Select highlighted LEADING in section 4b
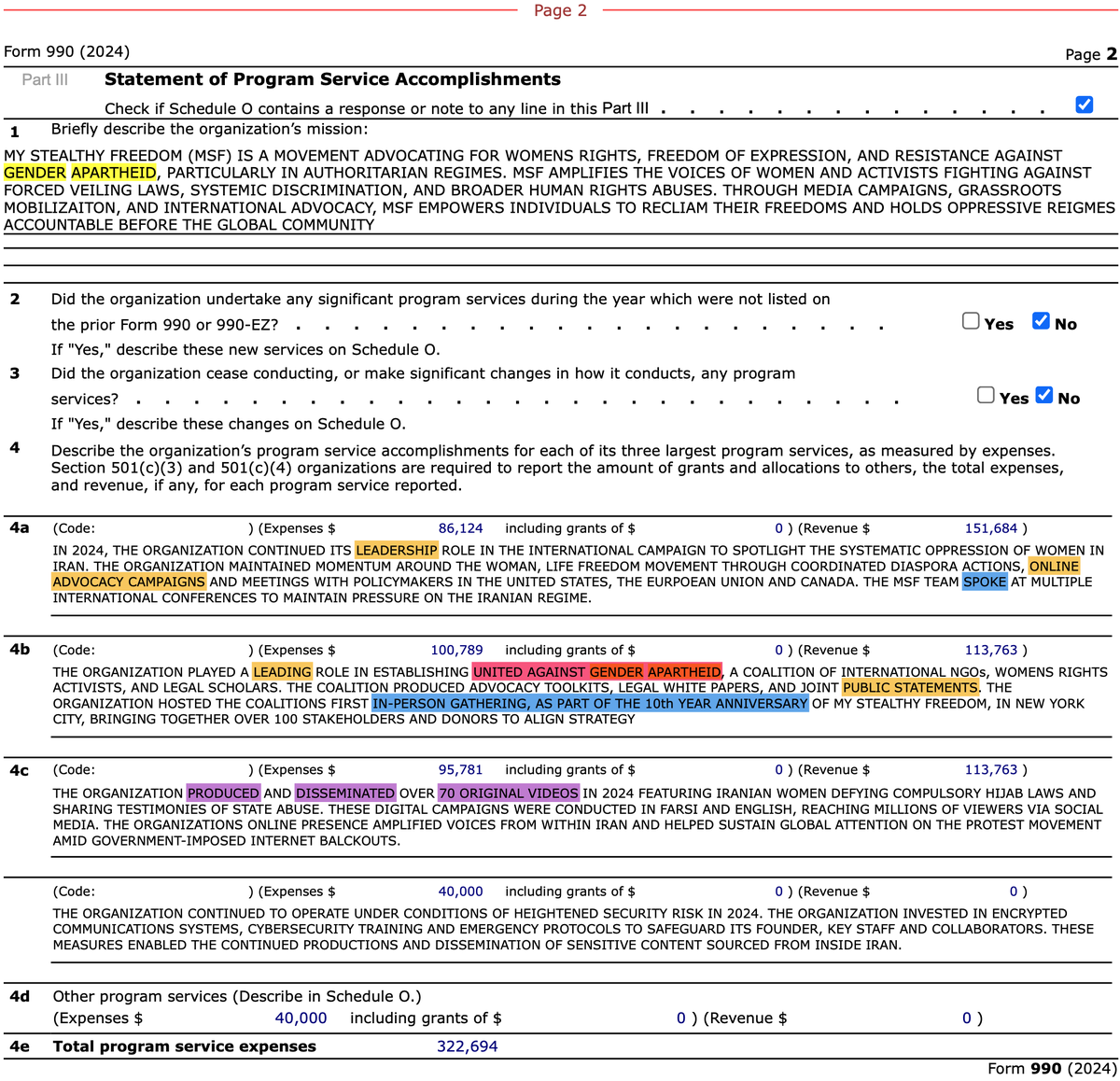The image size is (1120, 1081). 282,672
